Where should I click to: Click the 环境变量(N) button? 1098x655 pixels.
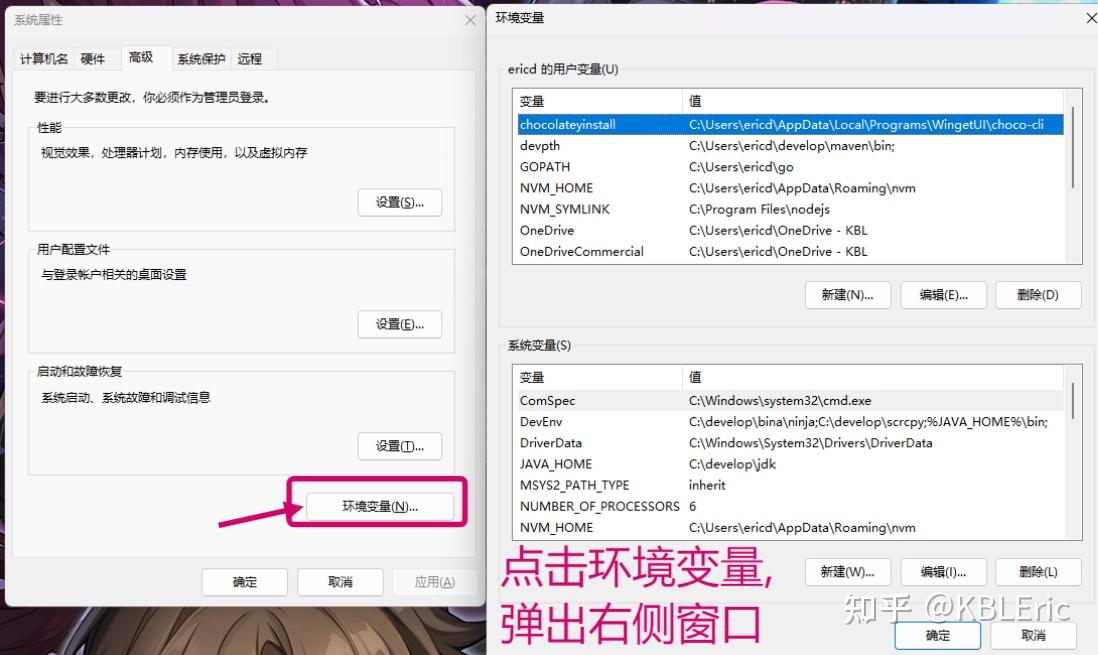coord(380,504)
